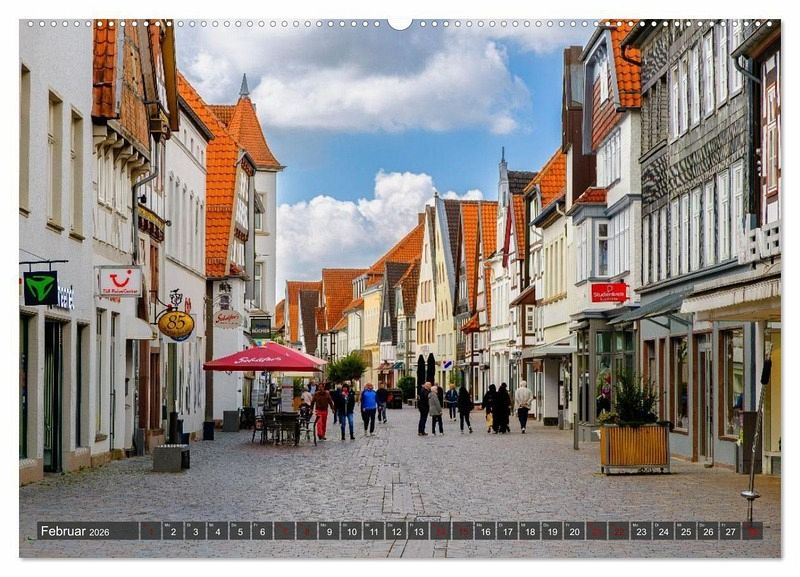Click the red weekend cell after day 27

752,531
